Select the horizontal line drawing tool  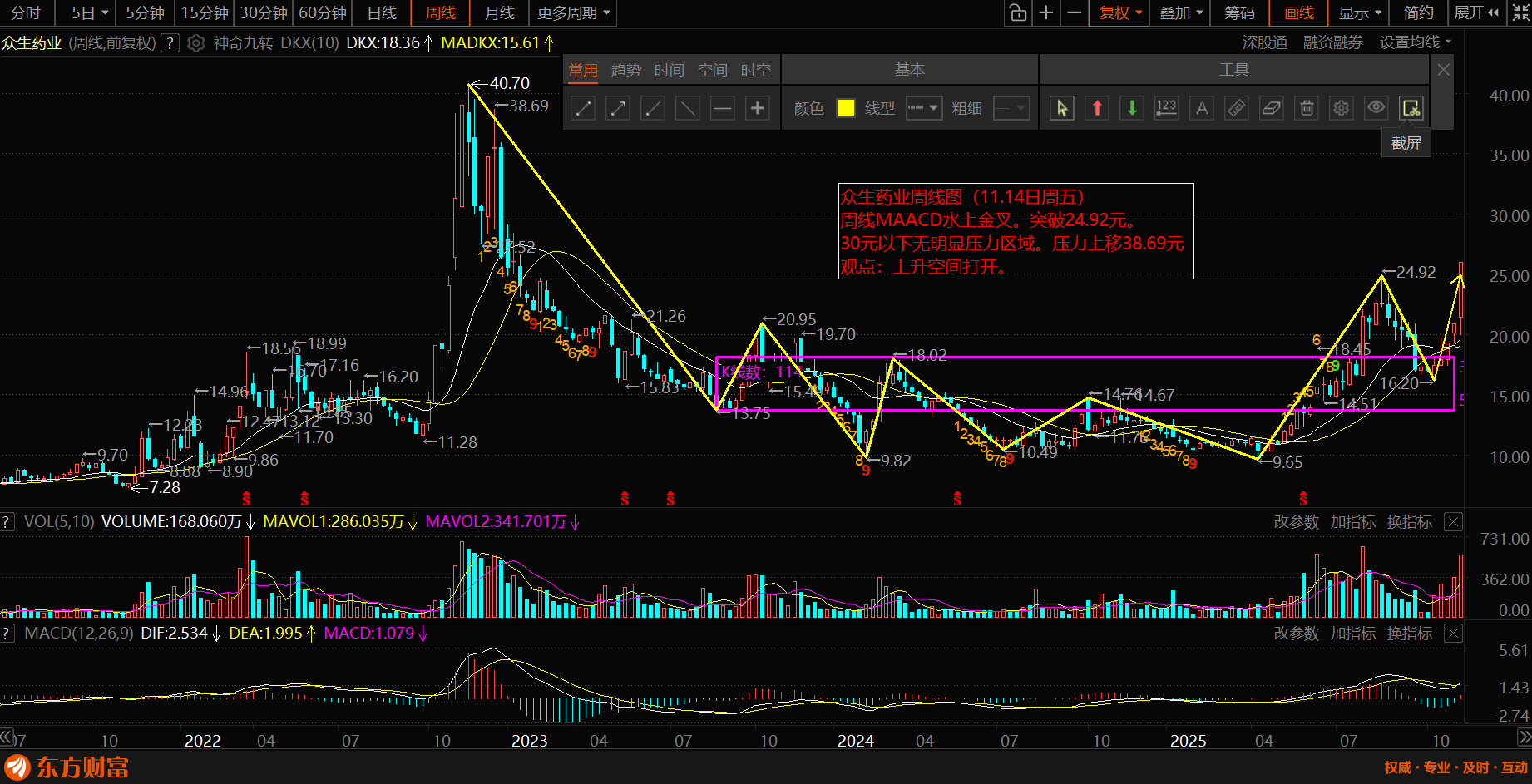tap(723, 108)
